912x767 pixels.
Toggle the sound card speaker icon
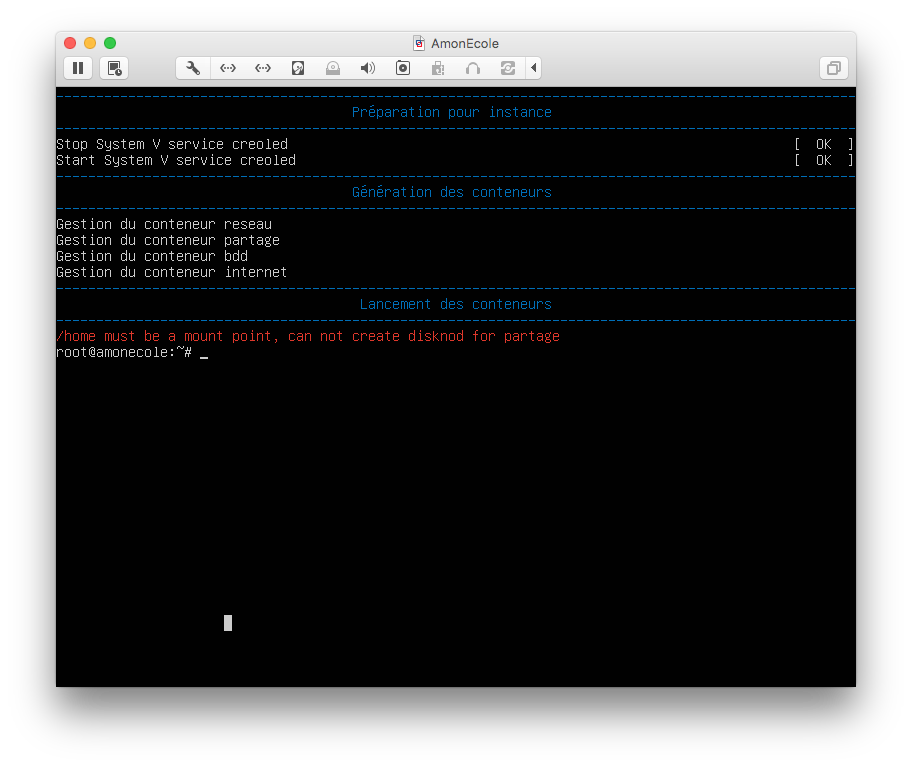tap(368, 68)
